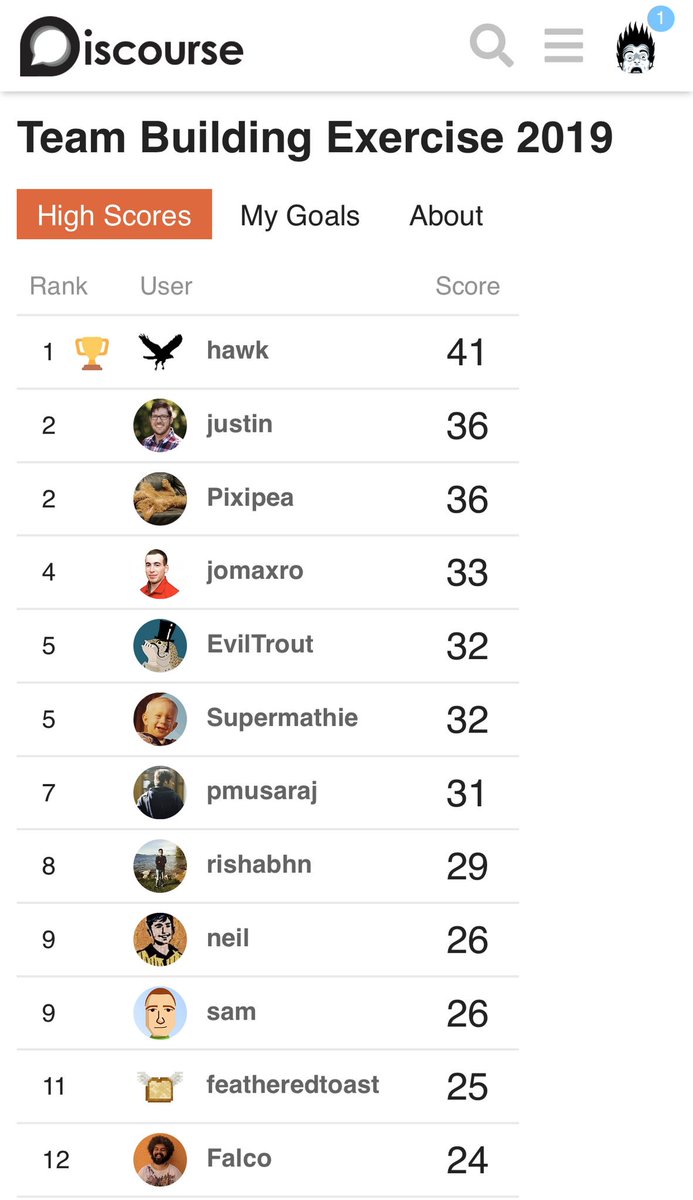Click Falco's profile photo
The width and height of the screenshot is (693, 1200).
[160, 1159]
